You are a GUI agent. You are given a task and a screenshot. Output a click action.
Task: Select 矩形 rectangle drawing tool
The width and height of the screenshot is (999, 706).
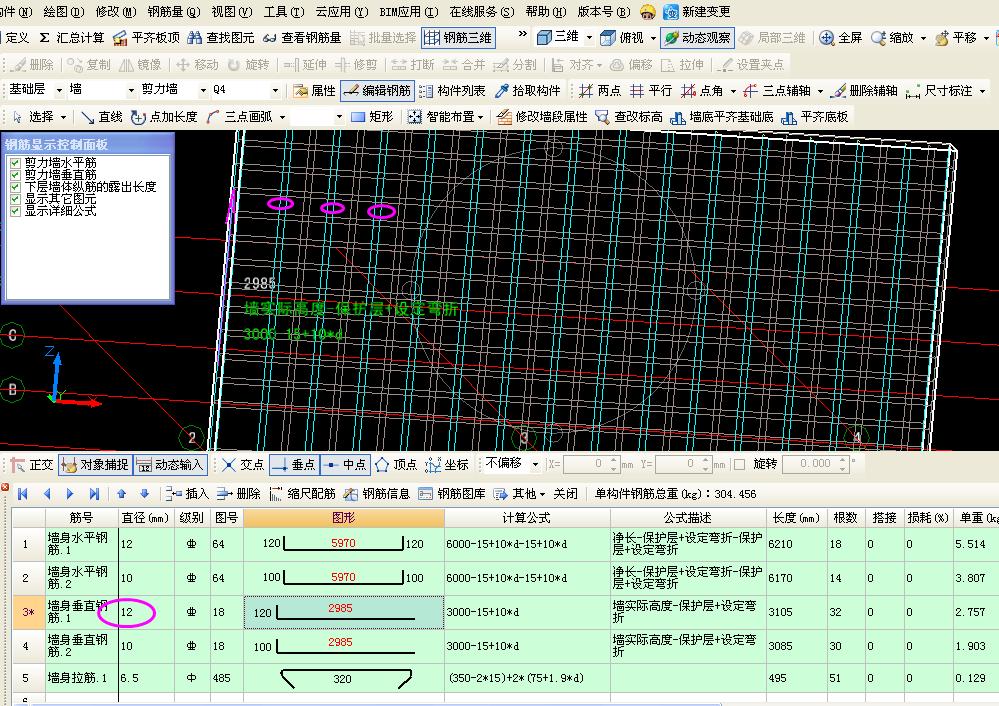[x=371, y=117]
